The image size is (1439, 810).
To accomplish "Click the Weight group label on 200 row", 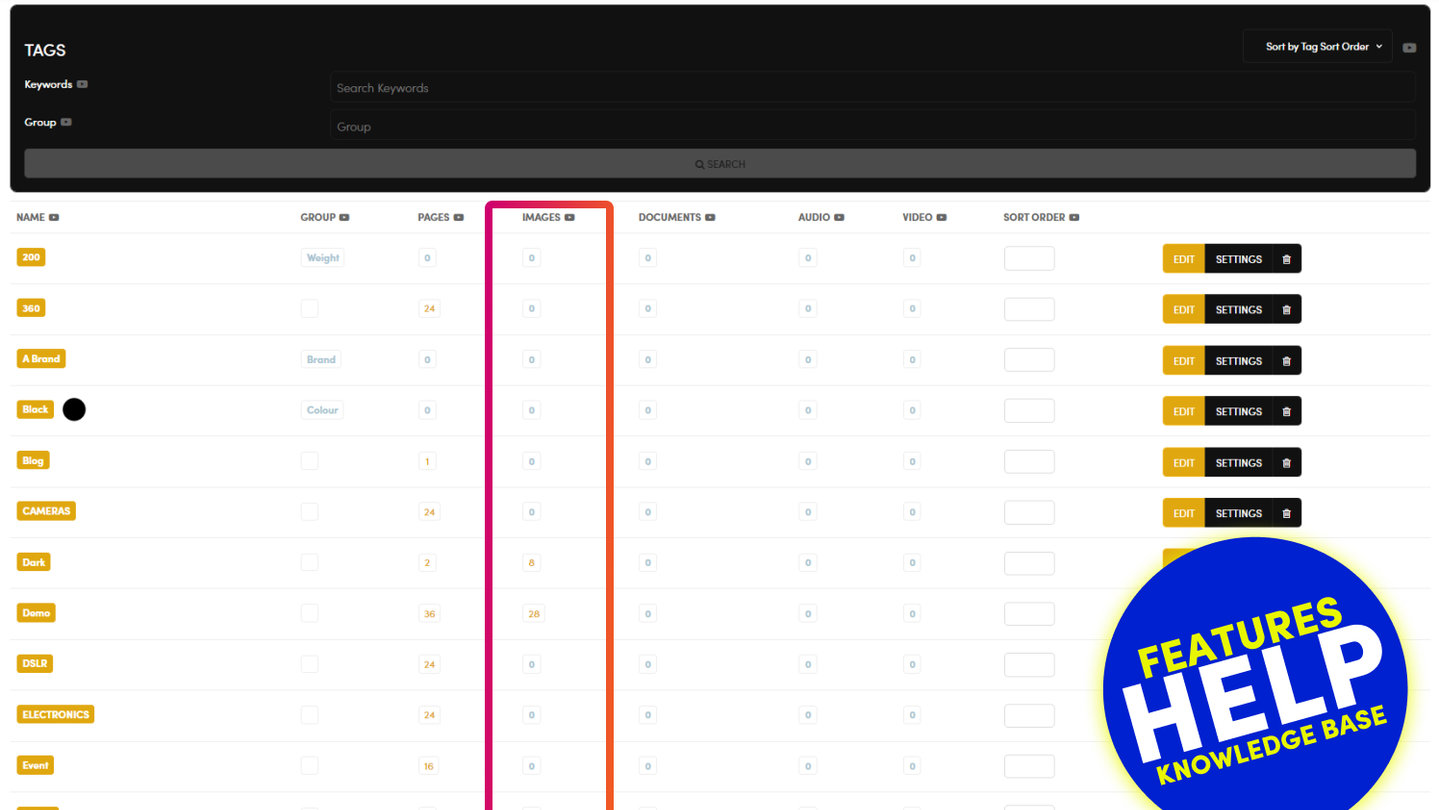I will [322, 258].
